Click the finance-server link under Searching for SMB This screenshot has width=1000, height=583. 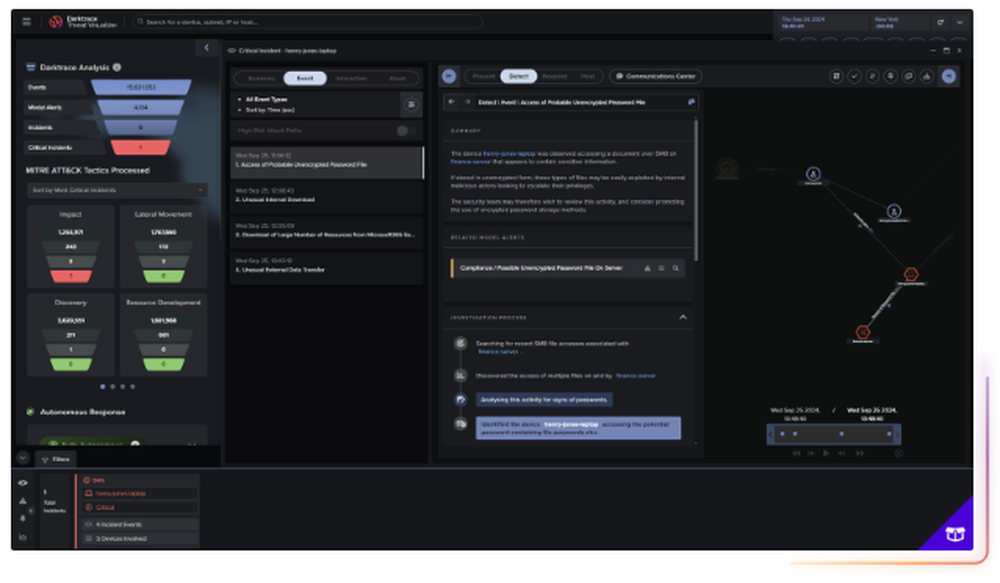[498, 351]
